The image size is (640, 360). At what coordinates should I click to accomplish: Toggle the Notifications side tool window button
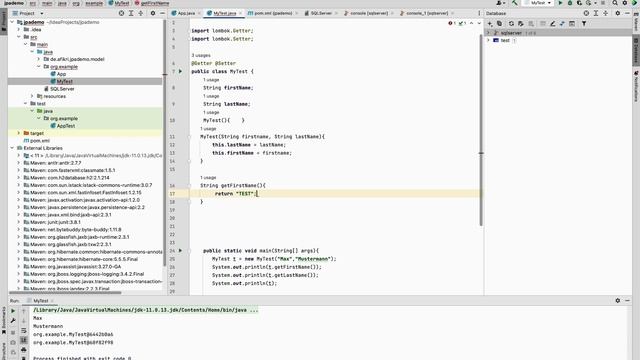point(636,86)
